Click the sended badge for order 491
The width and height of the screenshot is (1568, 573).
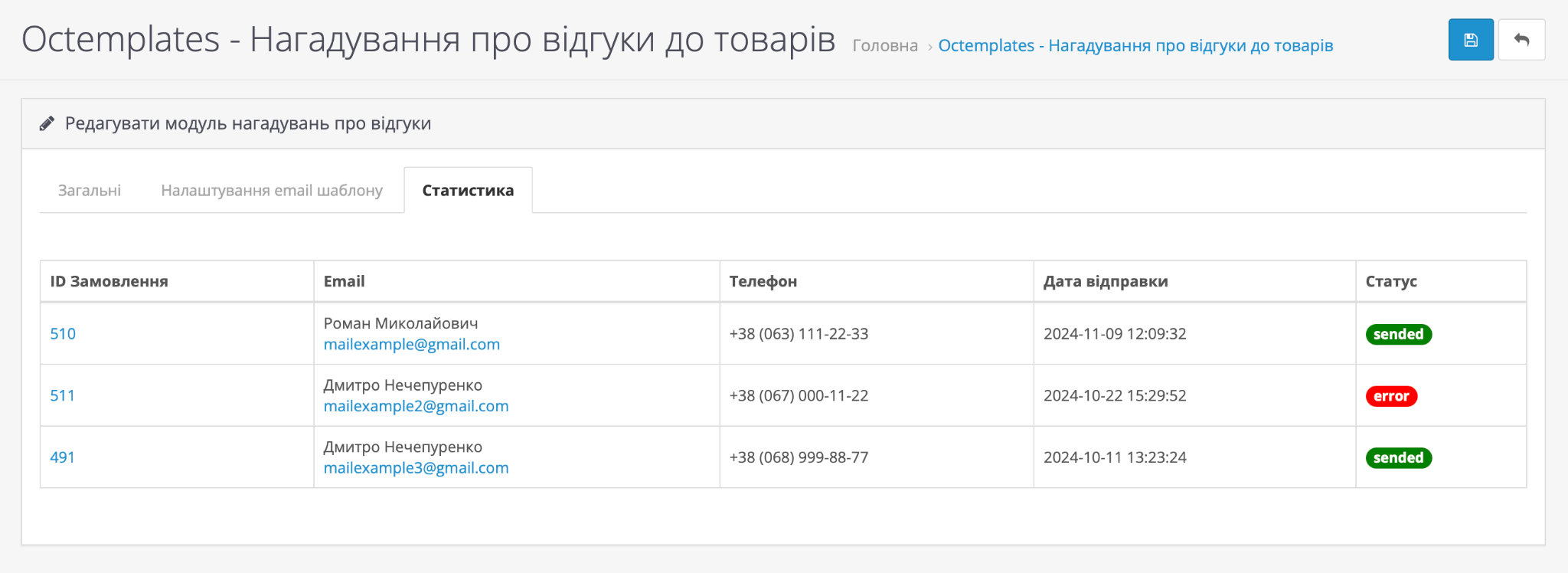(1398, 458)
